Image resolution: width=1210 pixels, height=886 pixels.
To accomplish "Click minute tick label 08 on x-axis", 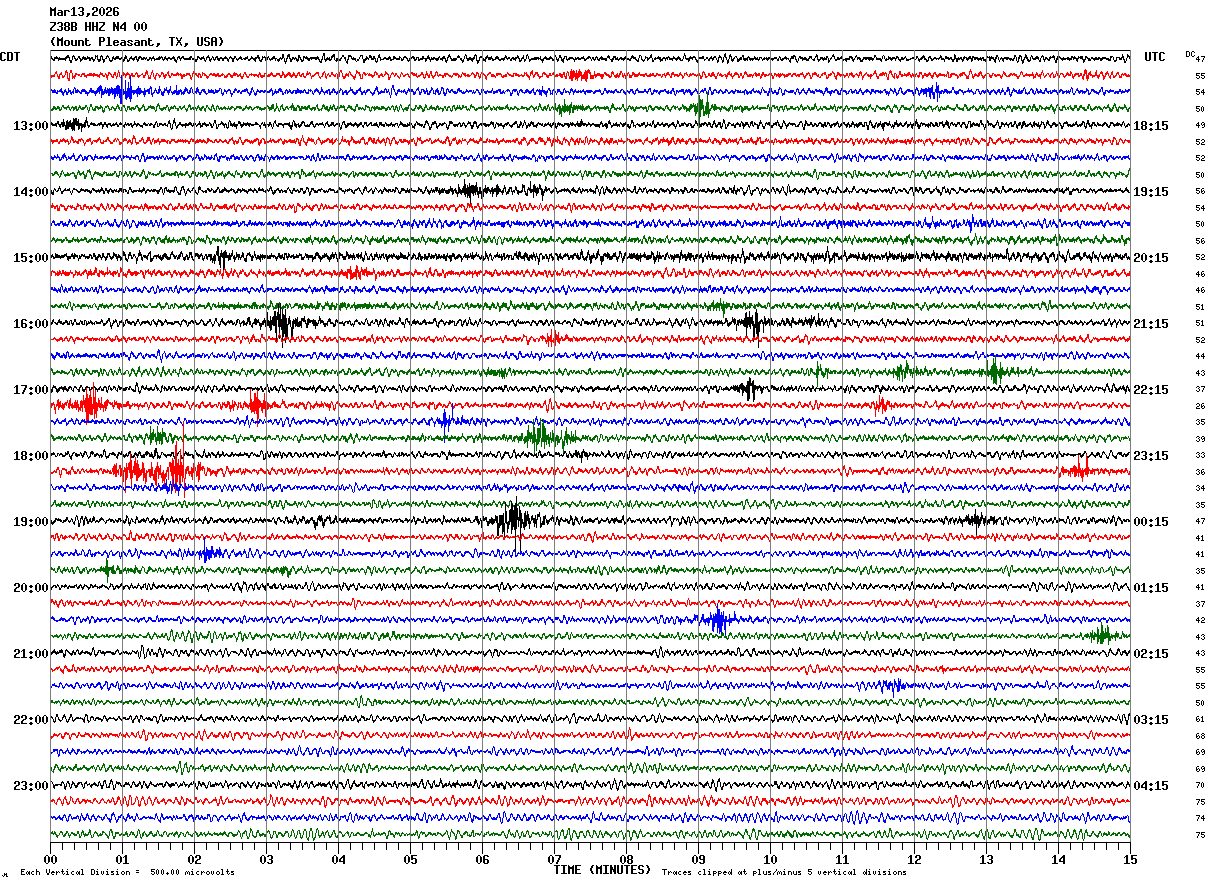I will [626, 859].
